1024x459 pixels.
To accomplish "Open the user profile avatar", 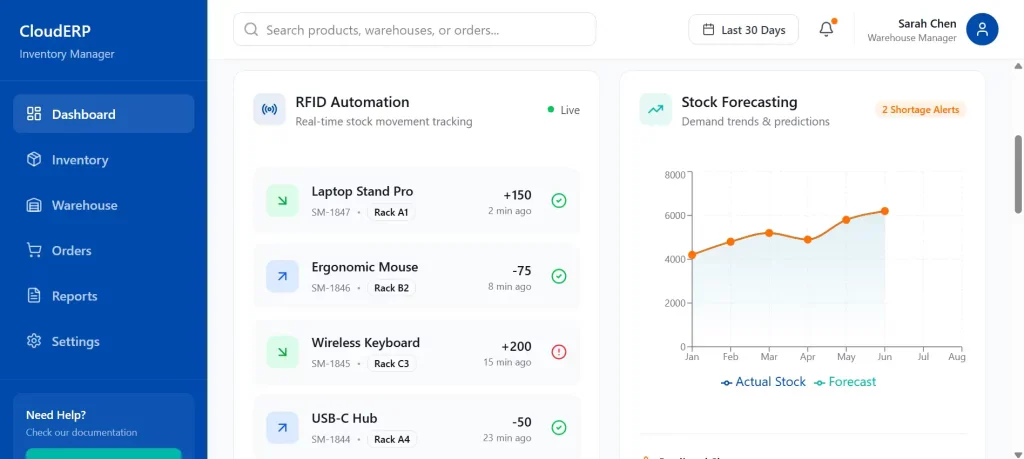I will click(982, 29).
